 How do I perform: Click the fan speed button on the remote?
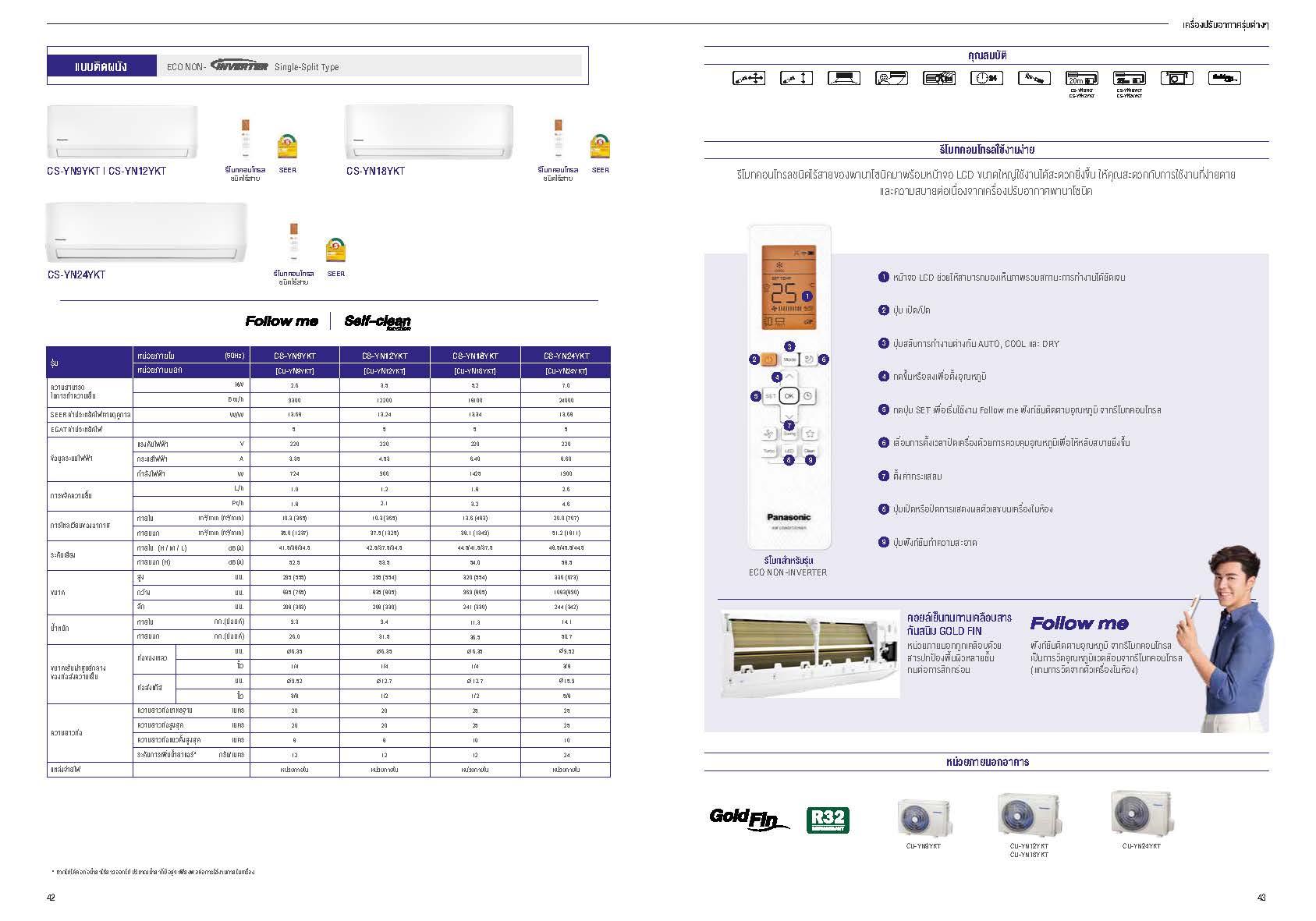[x=768, y=434]
